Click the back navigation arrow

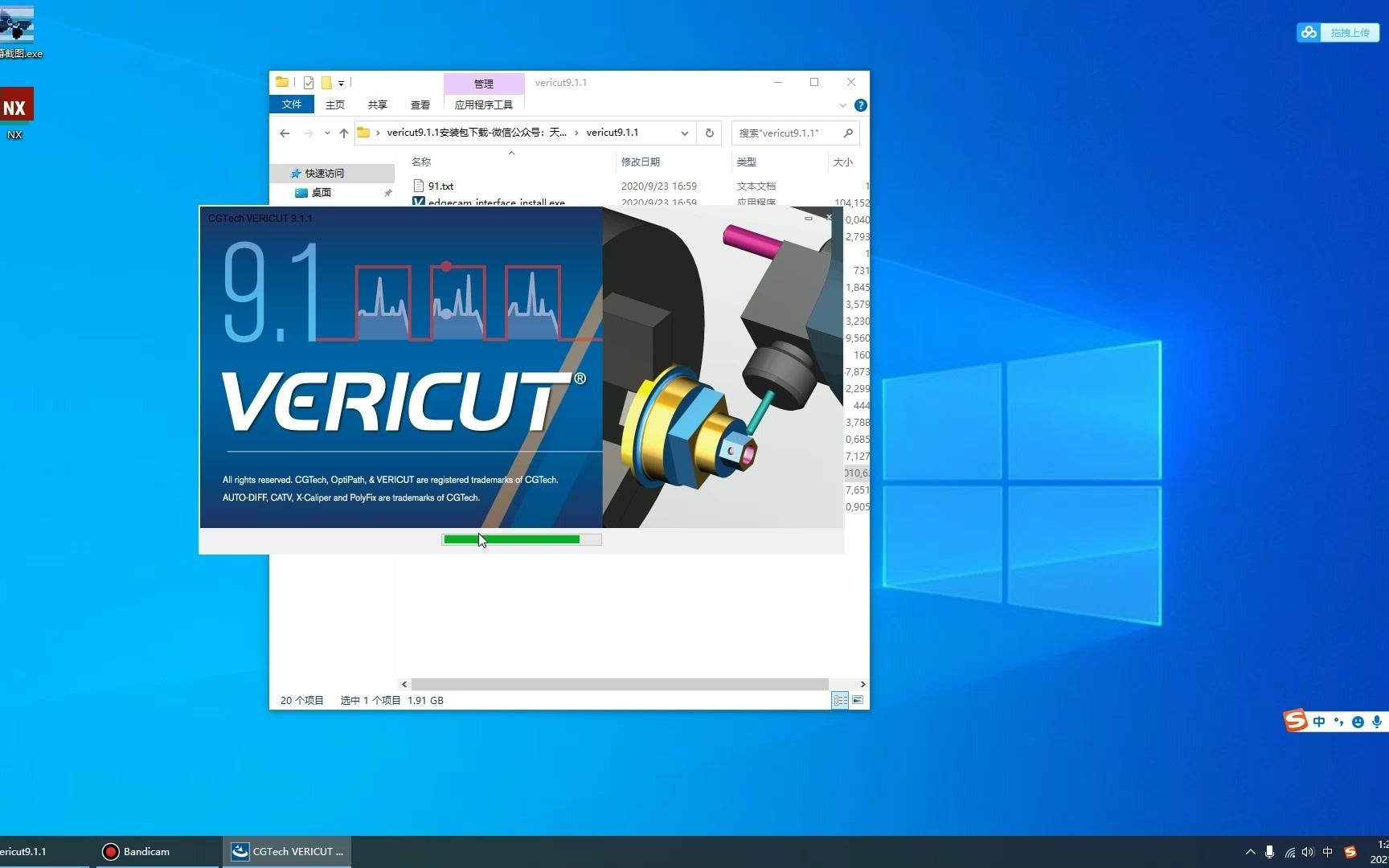(x=285, y=133)
